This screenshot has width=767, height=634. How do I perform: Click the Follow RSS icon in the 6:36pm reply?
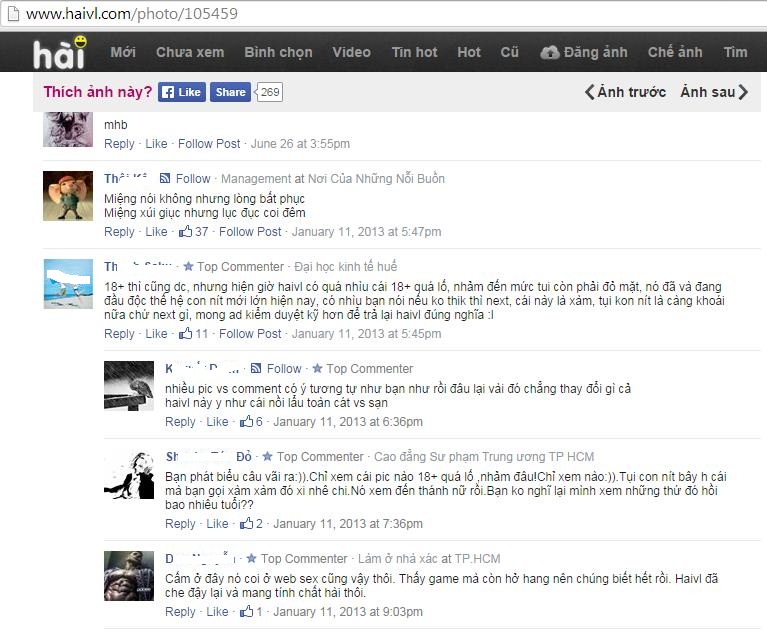[x=255, y=368]
